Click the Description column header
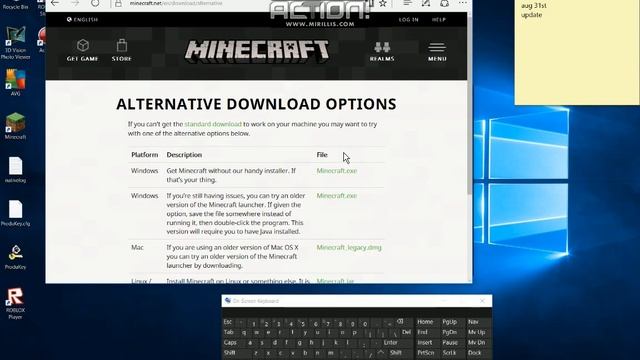Screen dimensions: 640x360 point(184,155)
